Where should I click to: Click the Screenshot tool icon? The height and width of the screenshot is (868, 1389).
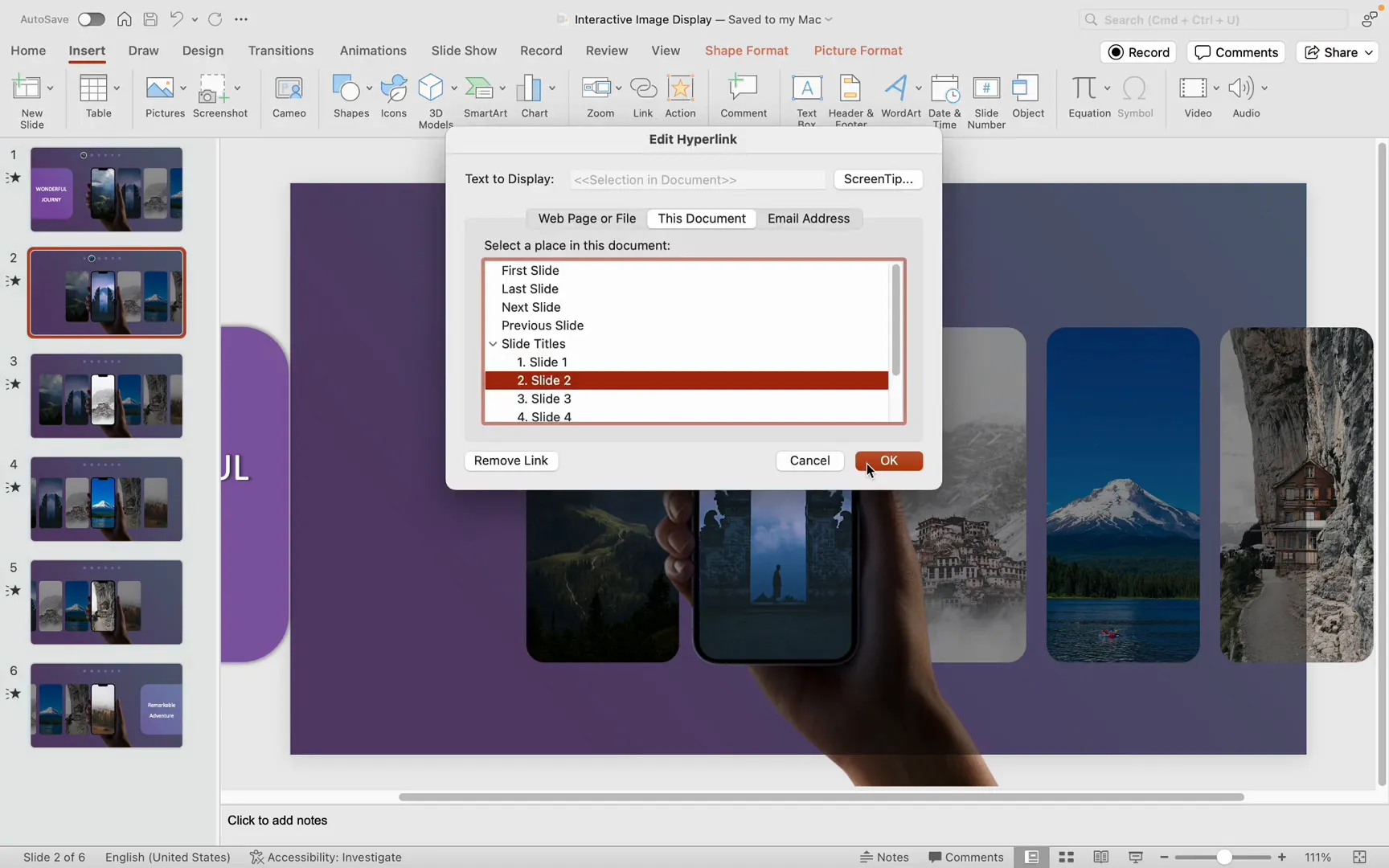213,88
